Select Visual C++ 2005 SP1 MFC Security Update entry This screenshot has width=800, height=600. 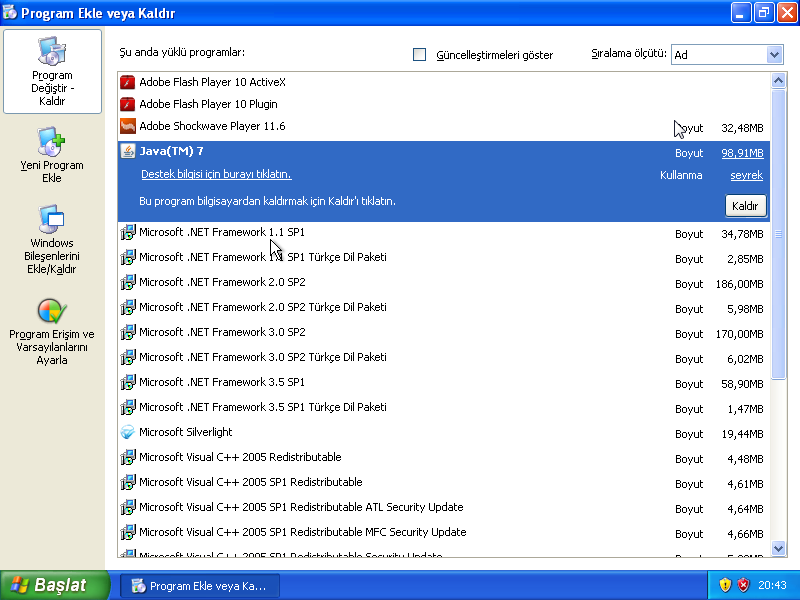[444, 533]
